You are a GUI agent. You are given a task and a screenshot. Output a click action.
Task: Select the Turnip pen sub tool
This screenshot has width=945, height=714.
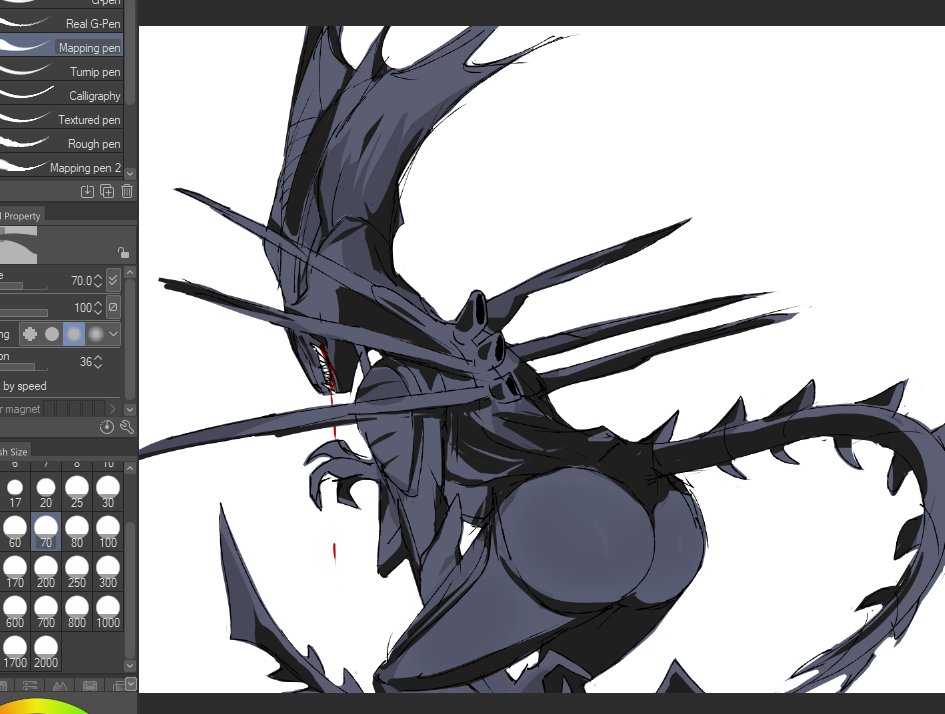click(61, 71)
